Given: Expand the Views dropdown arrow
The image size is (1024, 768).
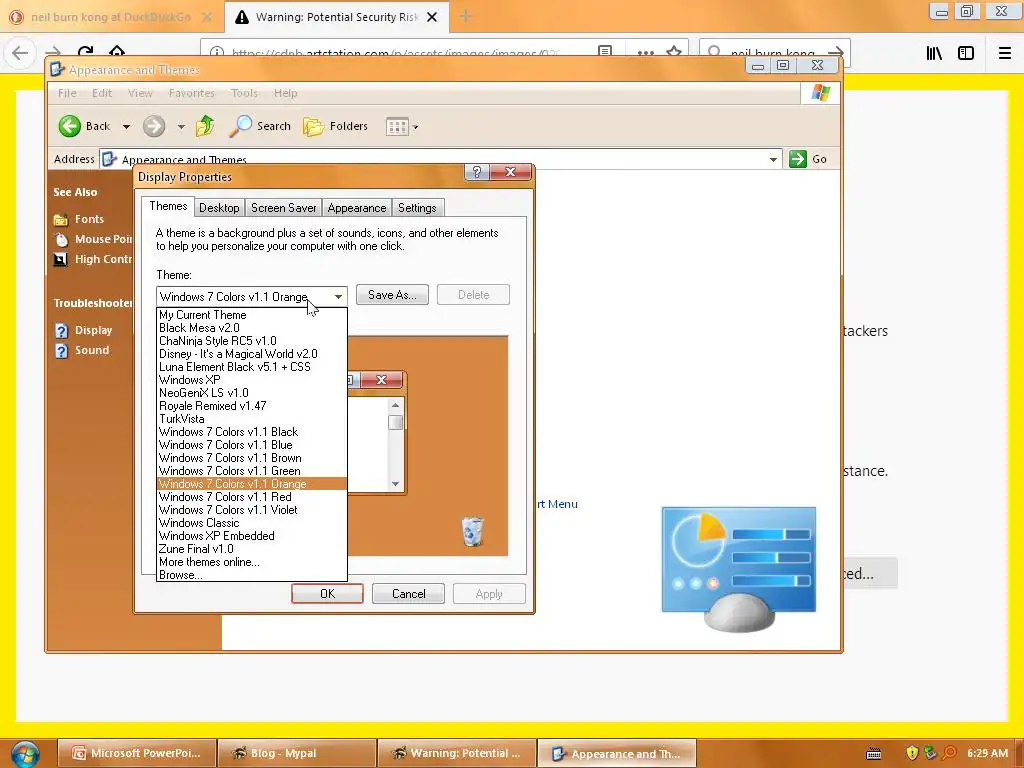Looking at the screenshot, I should click(x=415, y=127).
